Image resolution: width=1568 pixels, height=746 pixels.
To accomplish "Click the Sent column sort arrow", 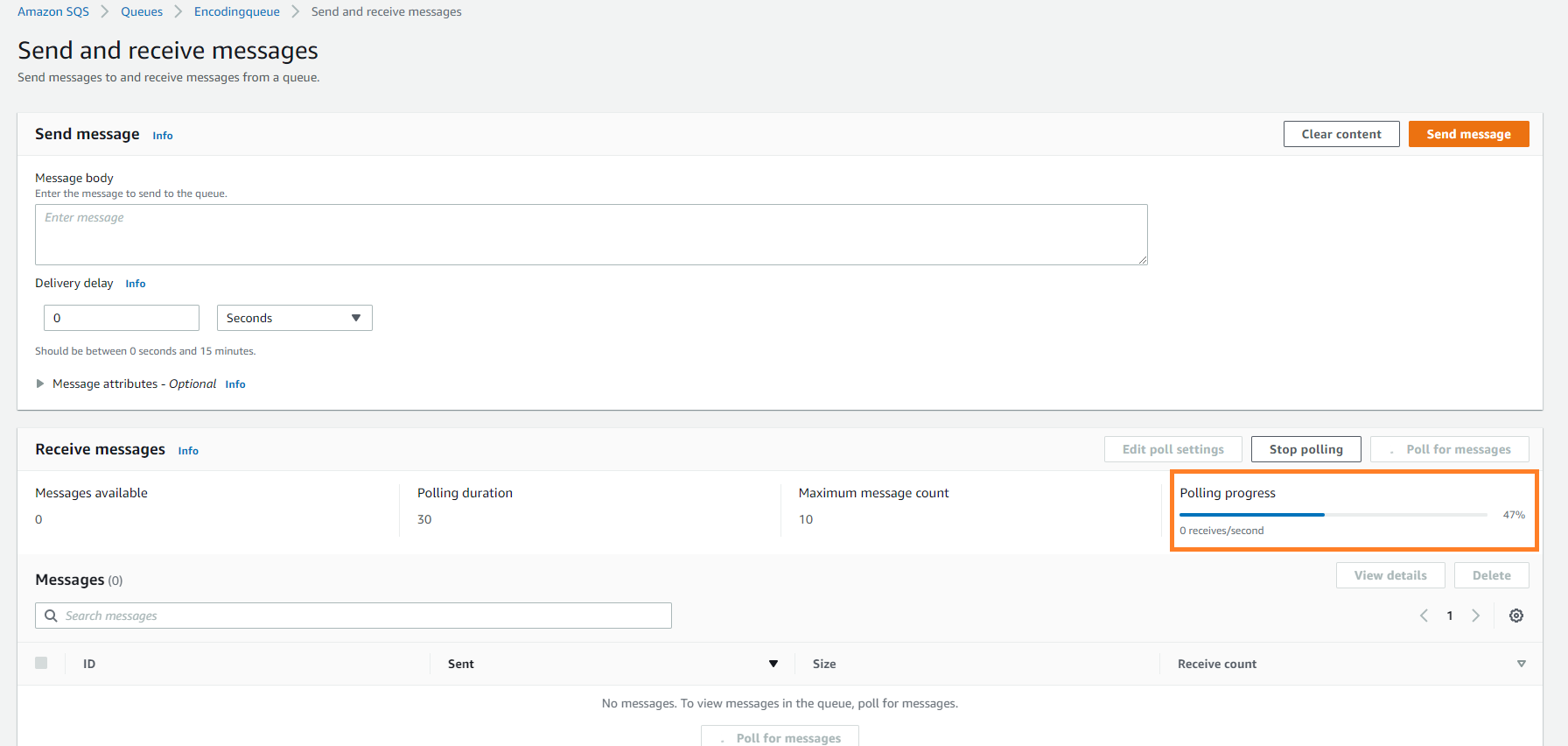I will pyautogui.click(x=773, y=664).
